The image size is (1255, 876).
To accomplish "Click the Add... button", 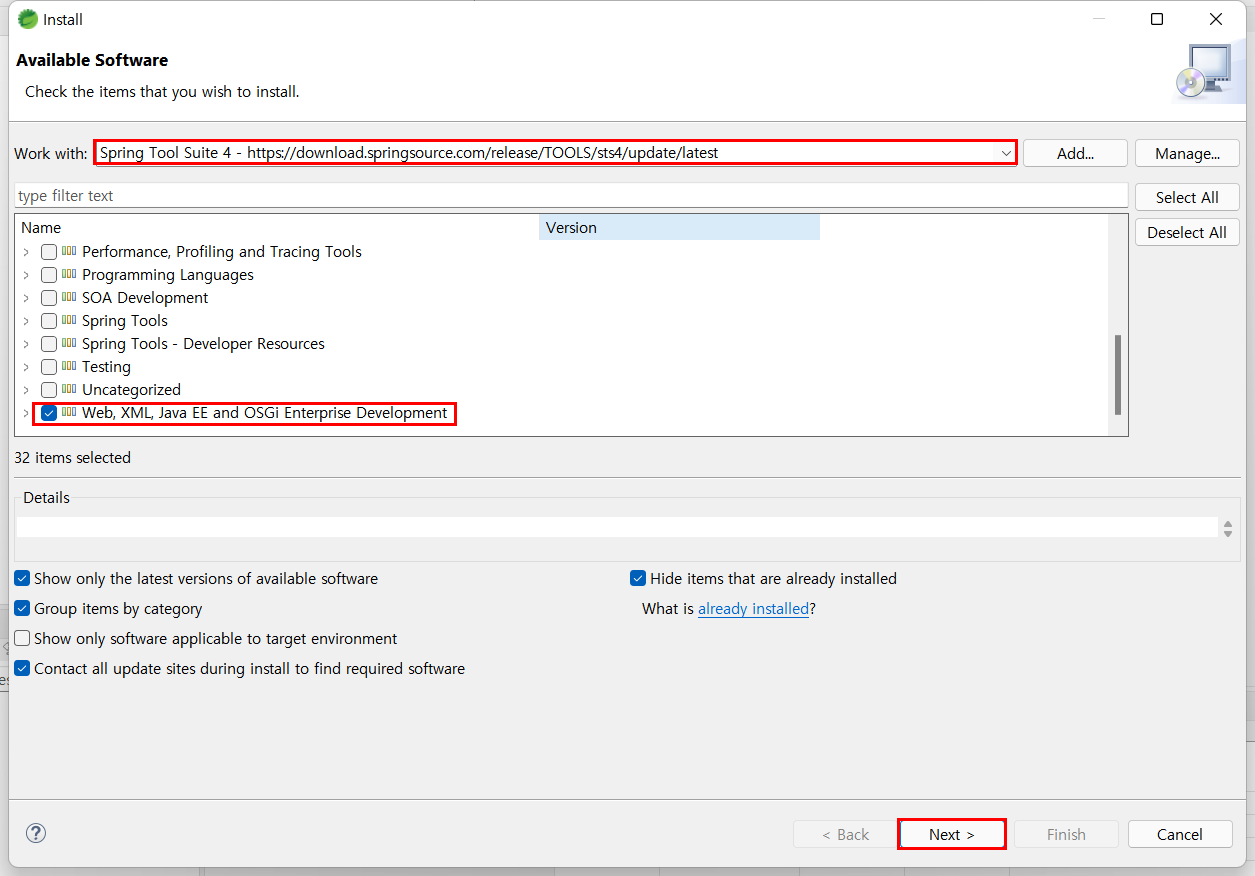I will coord(1075,153).
